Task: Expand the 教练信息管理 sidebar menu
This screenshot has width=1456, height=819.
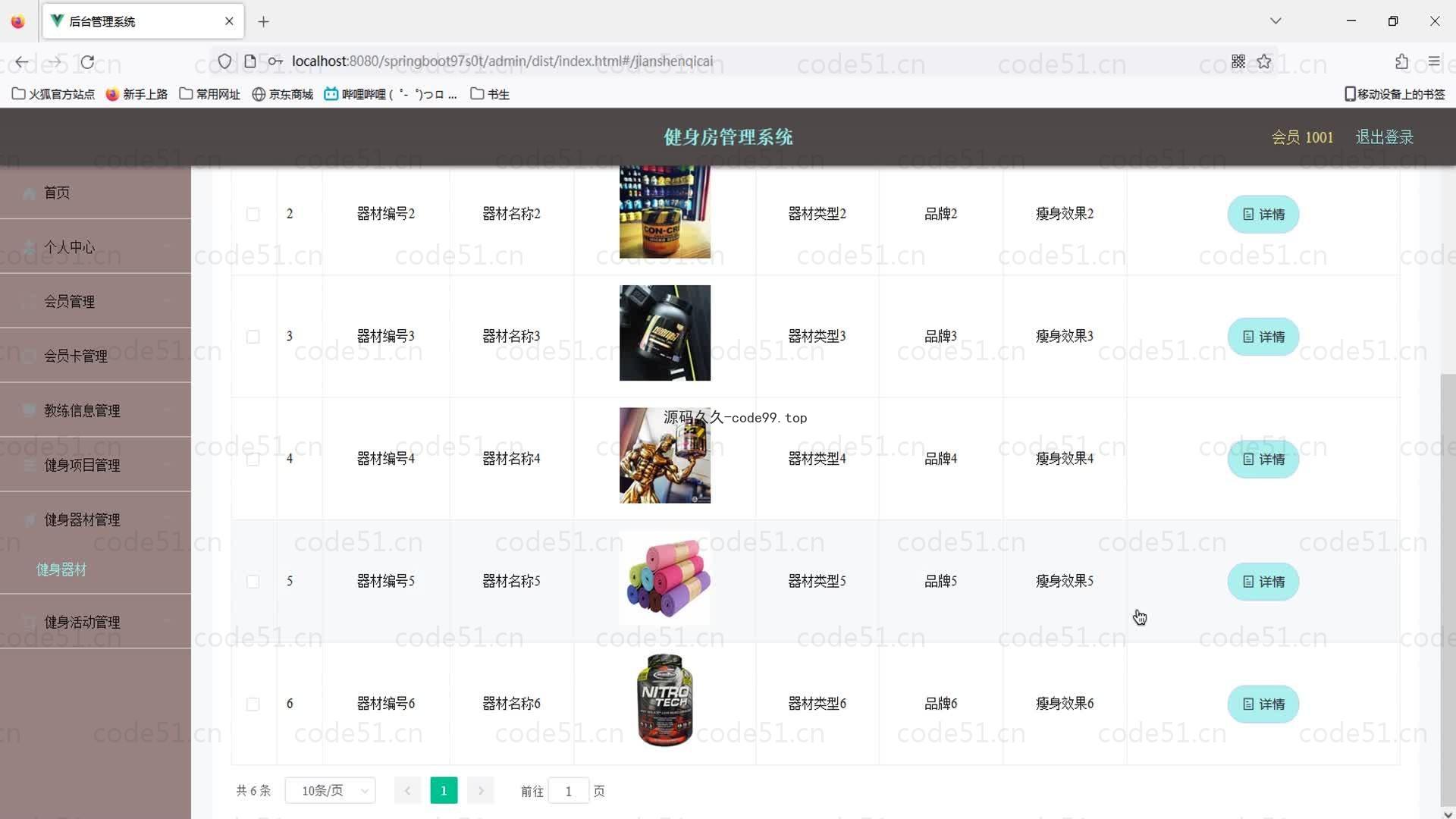Action: pyautogui.click(x=96, y=411)
